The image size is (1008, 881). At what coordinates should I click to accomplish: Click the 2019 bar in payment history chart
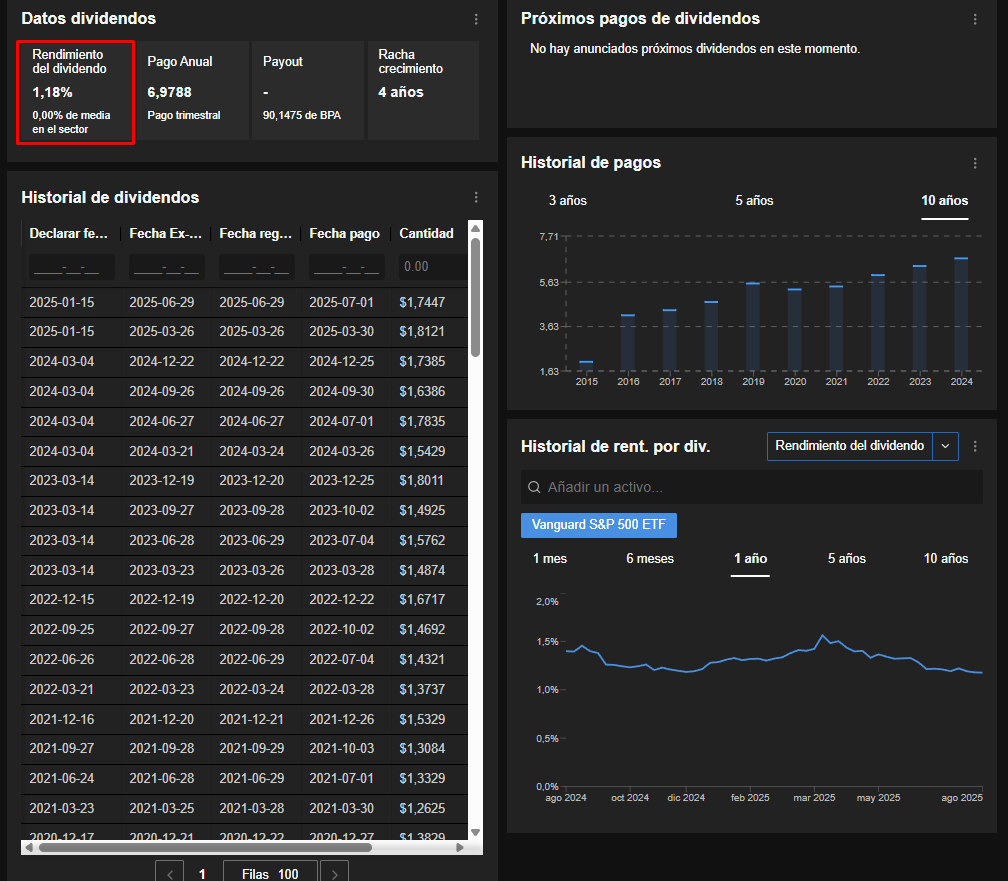(753, 327)
